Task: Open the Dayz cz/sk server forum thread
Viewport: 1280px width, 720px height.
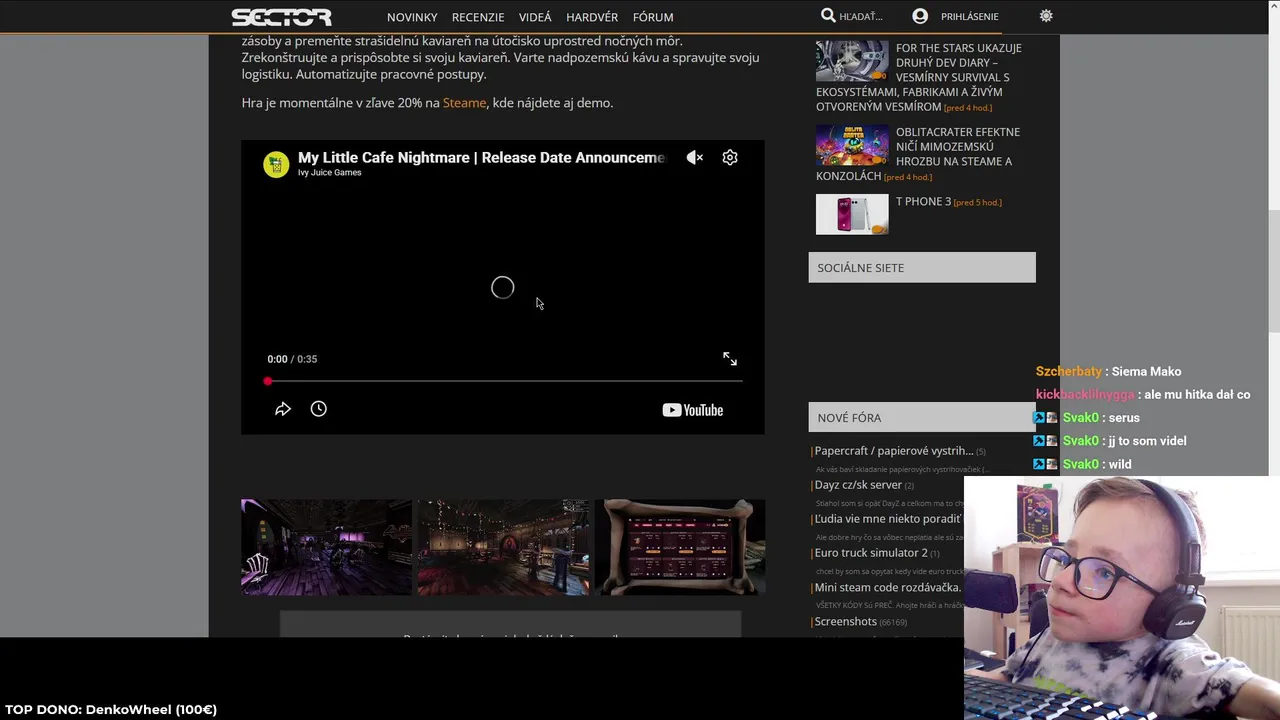Action: click(x=858, y=485)
